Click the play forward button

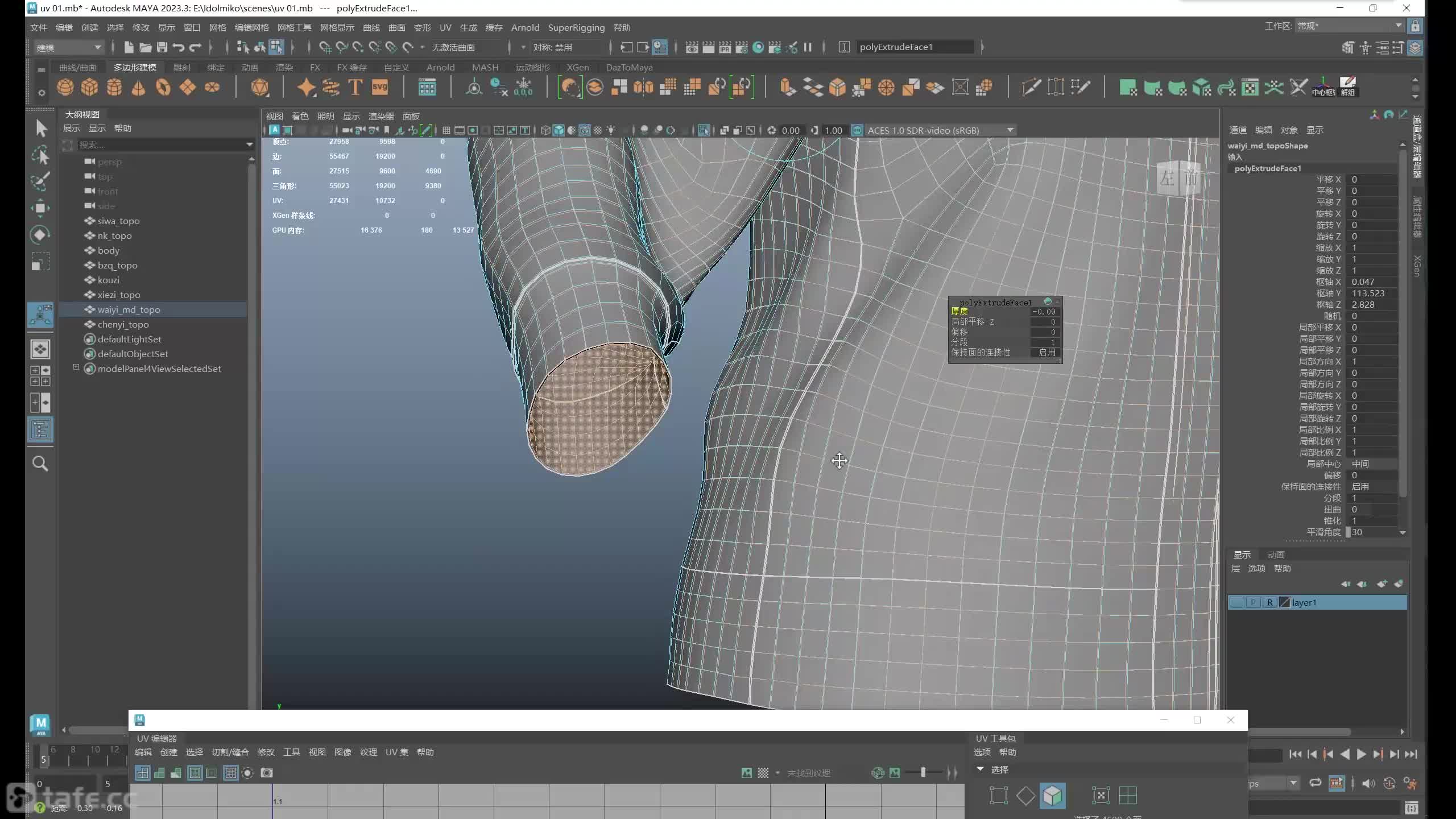(x=1361, y=754)
